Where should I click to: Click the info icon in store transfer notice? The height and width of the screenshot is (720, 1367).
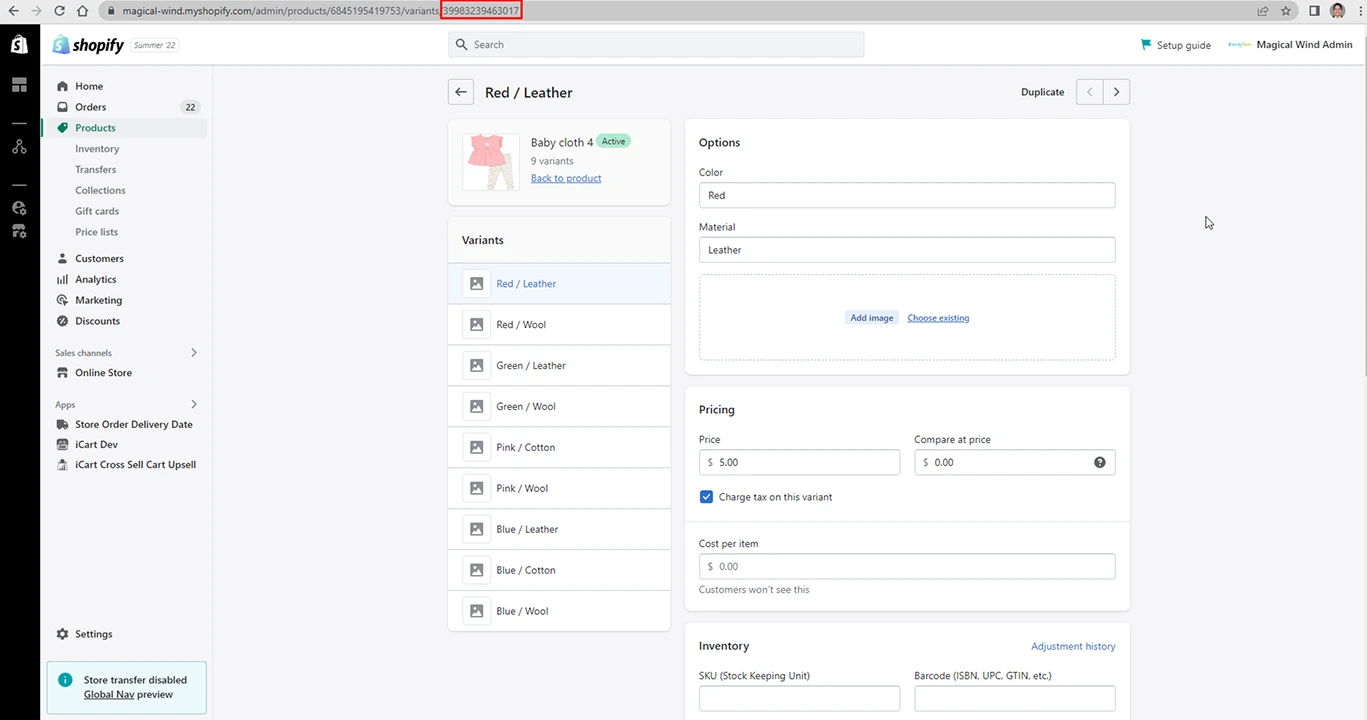tap(65, 680)
